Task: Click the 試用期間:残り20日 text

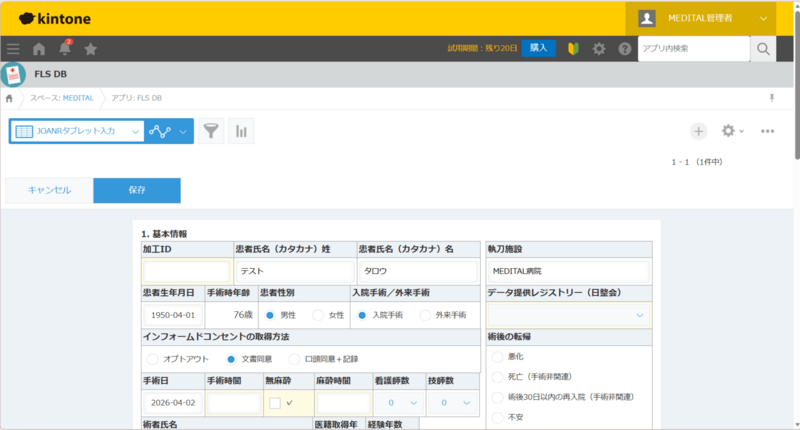Action: pyautogui.click(x=482, y=48)
